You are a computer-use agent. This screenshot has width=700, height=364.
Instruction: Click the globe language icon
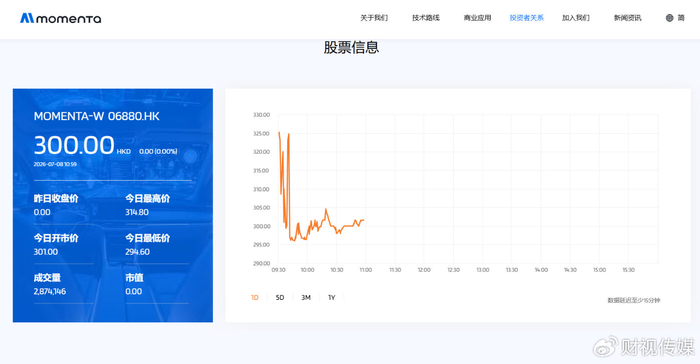(x=669, y=18)
